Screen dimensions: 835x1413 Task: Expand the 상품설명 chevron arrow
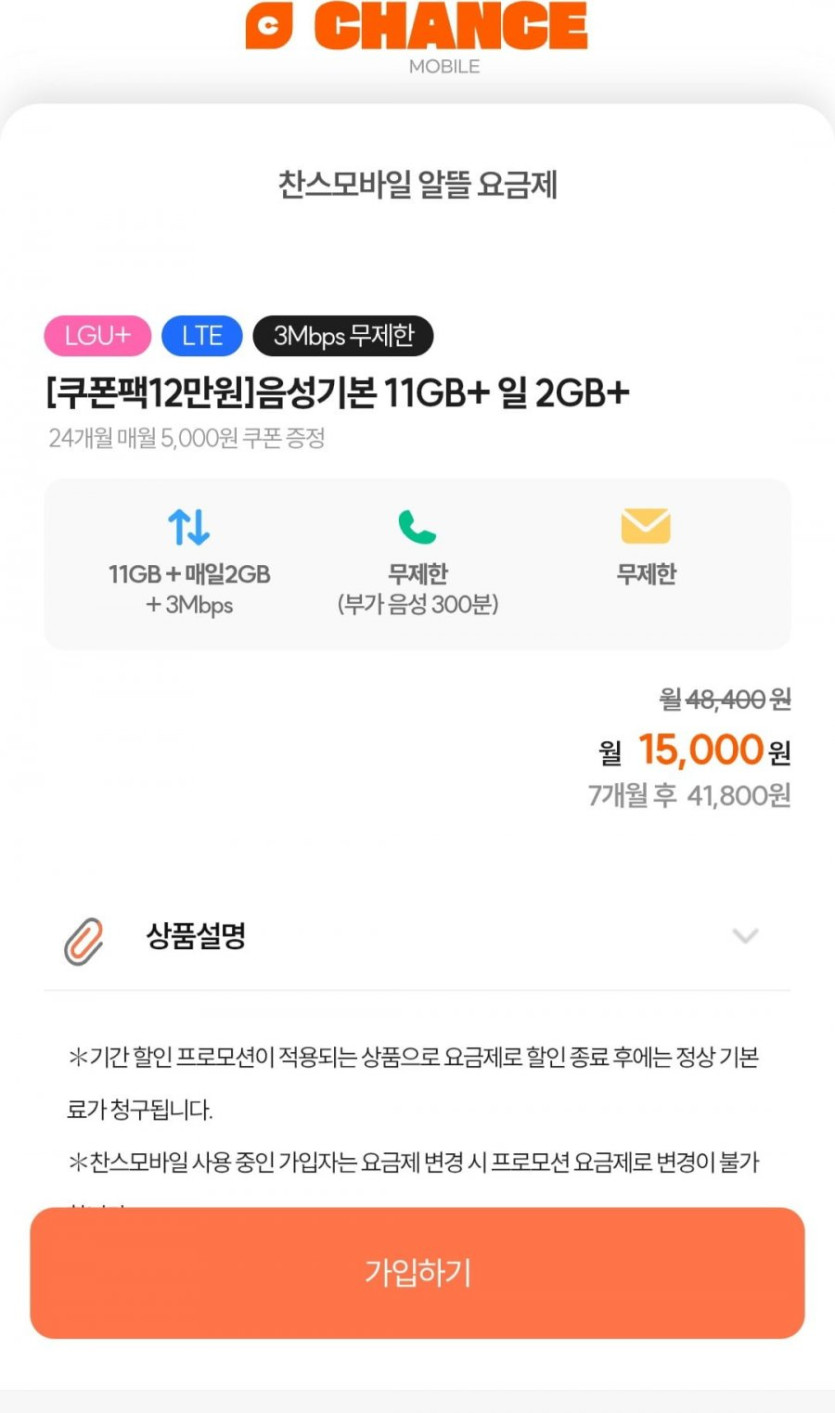coord(745,937)
